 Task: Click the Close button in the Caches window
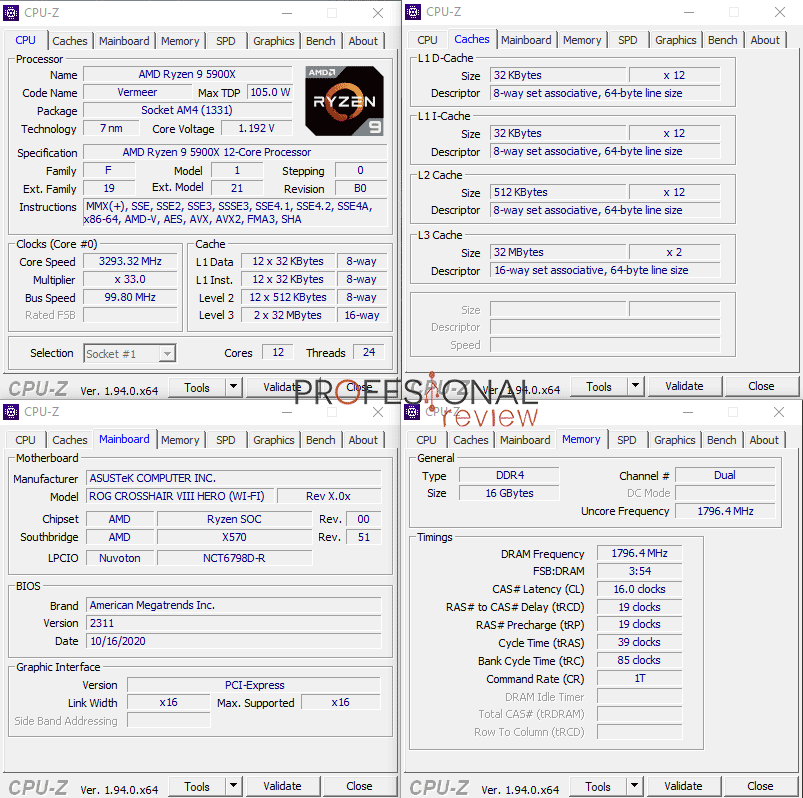(761, 386)
